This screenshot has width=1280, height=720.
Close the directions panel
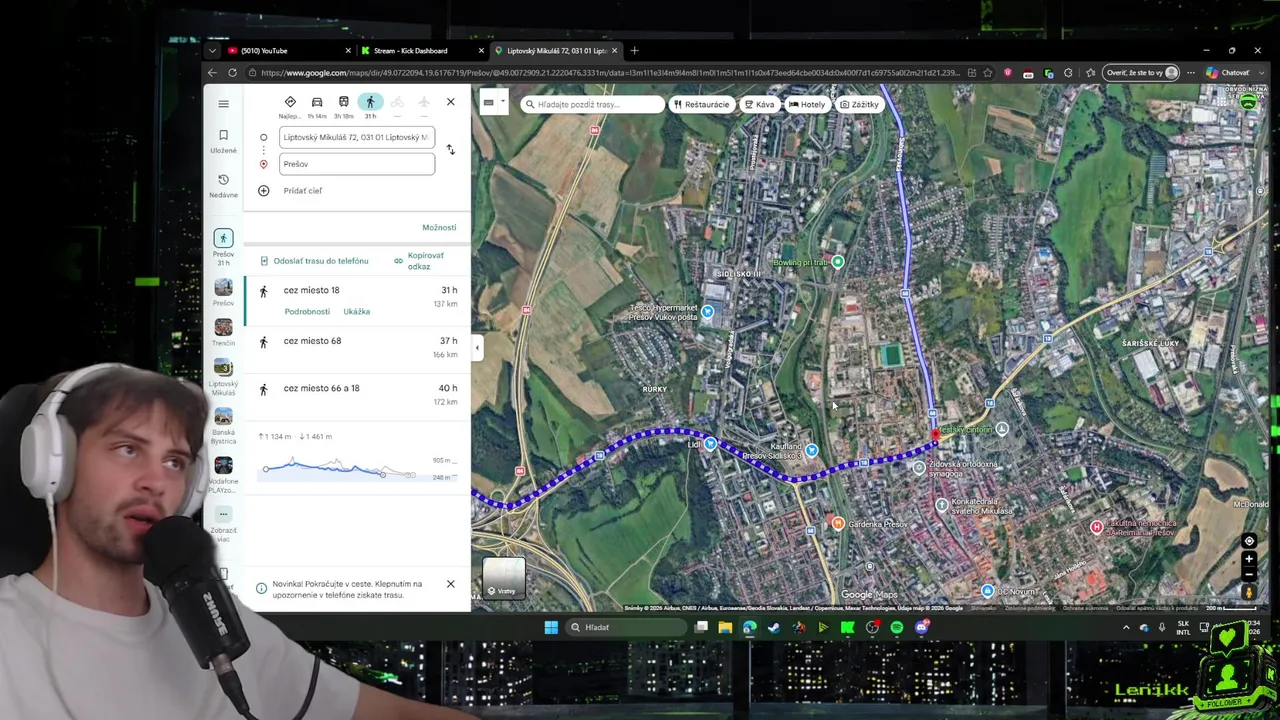tap(450, 102)
